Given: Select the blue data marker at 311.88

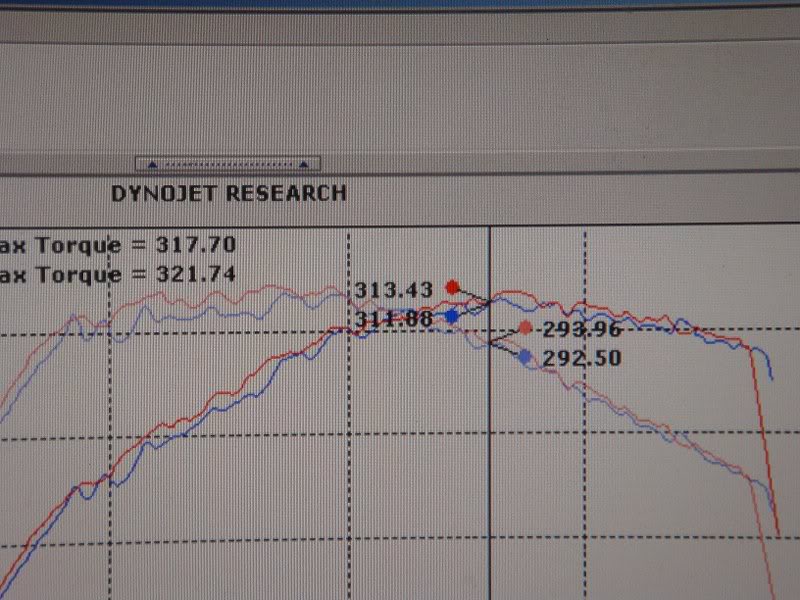Looking at the screenshot, I should point(452,316).
